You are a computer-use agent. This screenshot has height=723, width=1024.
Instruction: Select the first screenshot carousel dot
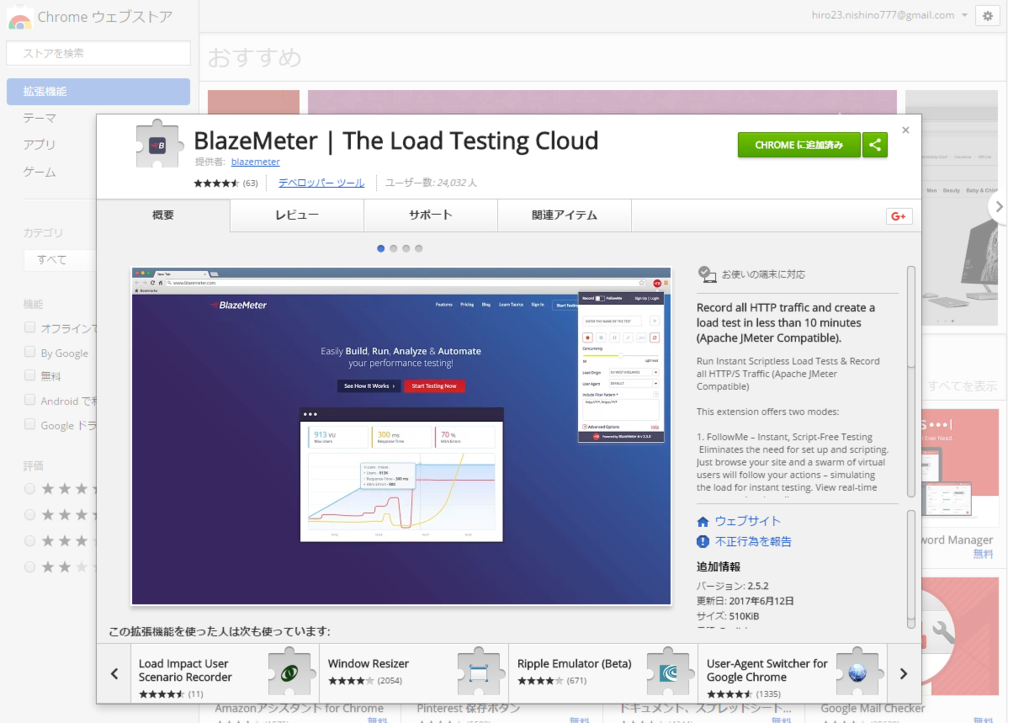pos(381,248)
